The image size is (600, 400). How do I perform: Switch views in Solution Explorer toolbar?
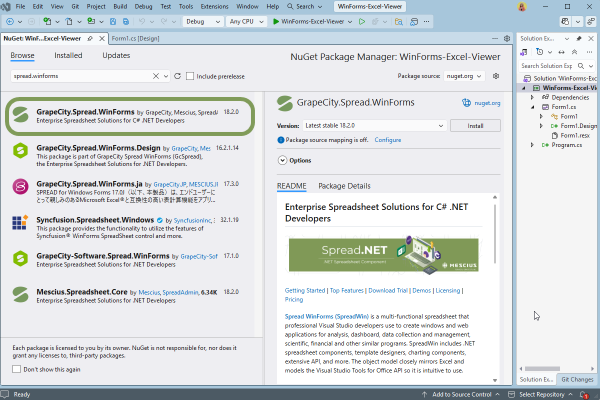click(x=524, y=52)
